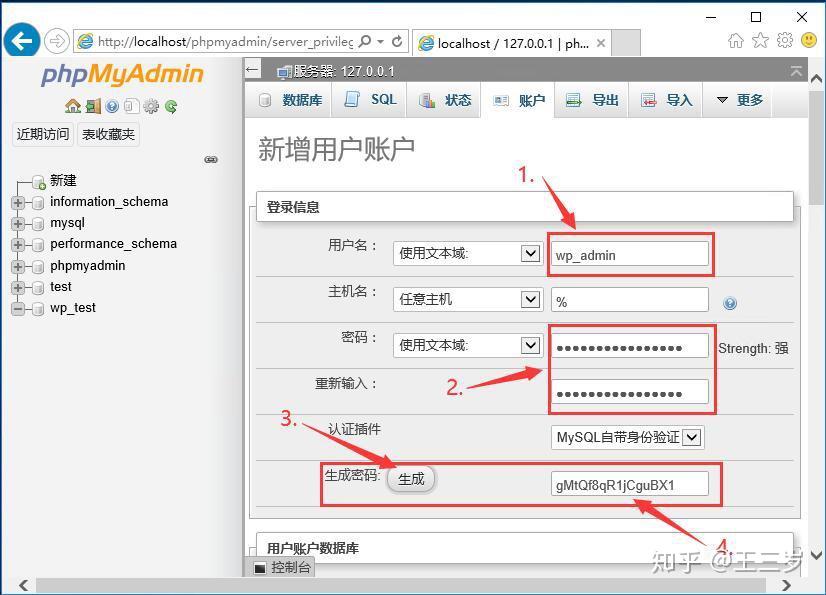This screenshot has width=826, height=595.
Task: Expand phpmyadmin database node
Action: [17, 266]
